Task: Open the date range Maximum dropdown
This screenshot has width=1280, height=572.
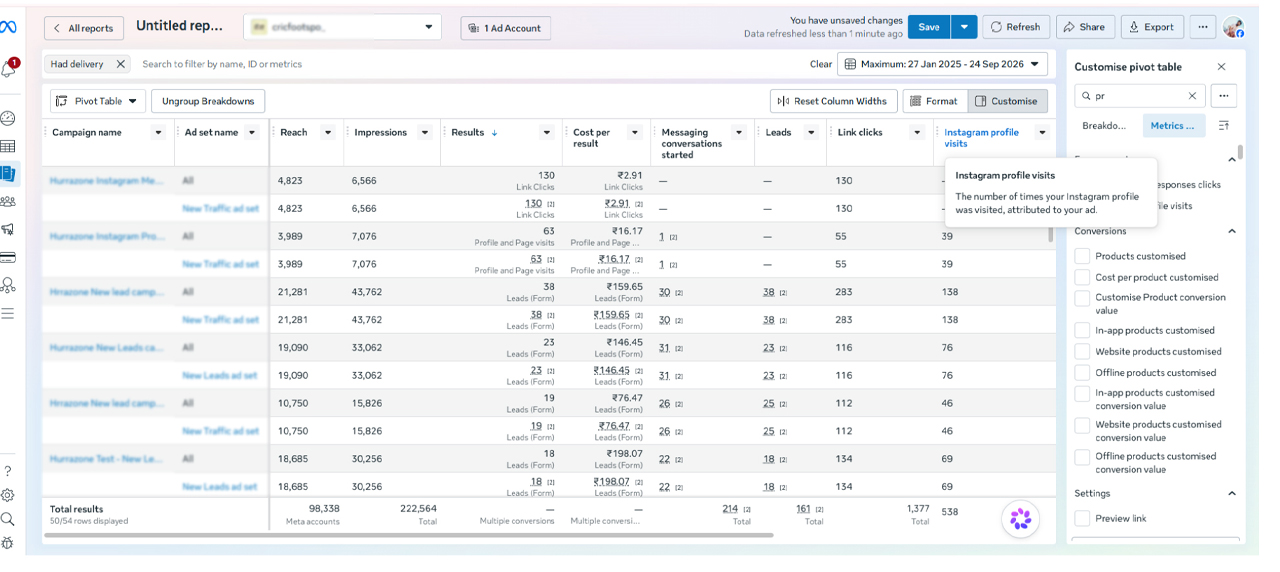Action: (942, 64)
